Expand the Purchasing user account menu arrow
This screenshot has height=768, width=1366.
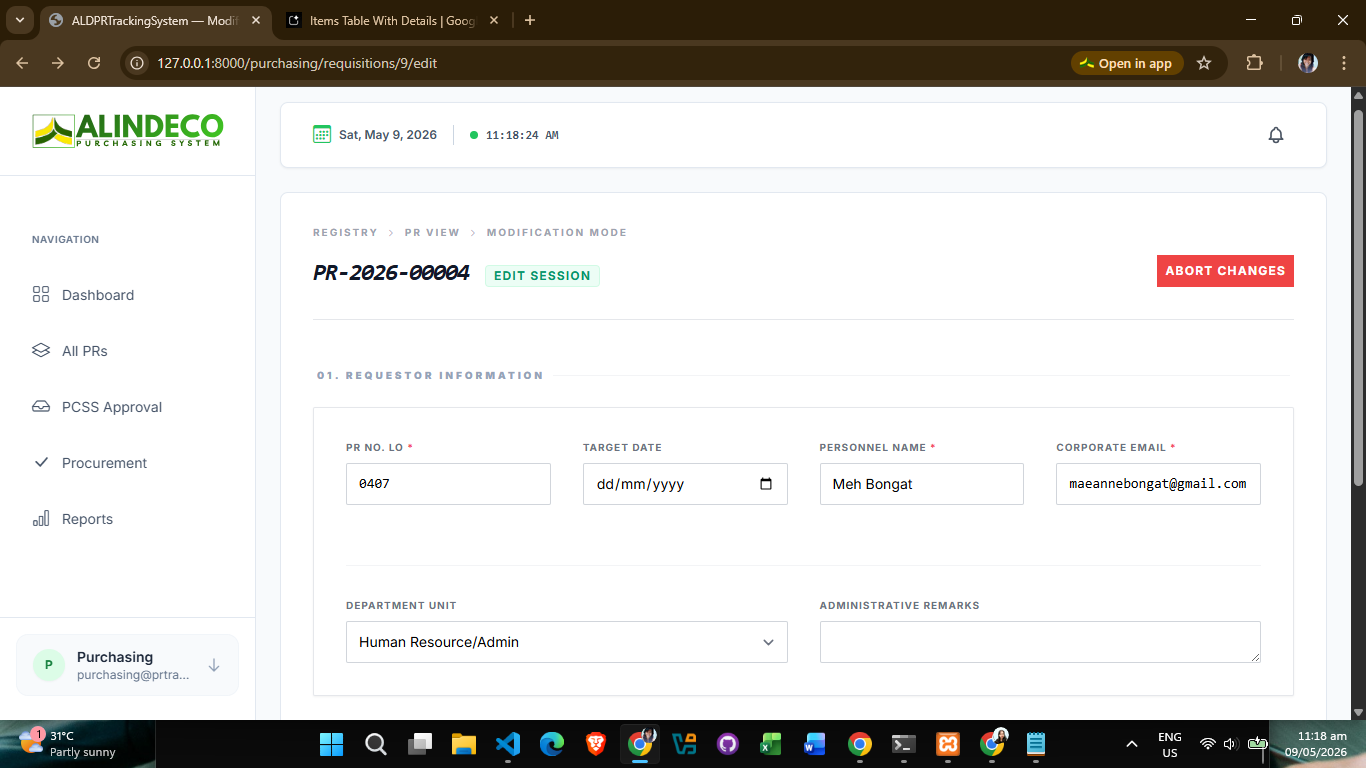point(214,665)
